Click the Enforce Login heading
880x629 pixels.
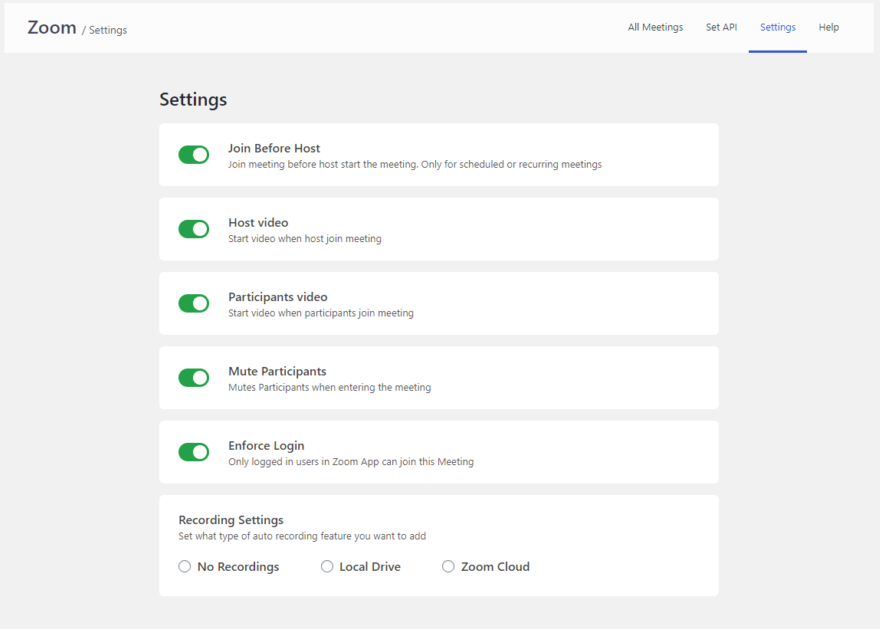(x=266, y=446)
